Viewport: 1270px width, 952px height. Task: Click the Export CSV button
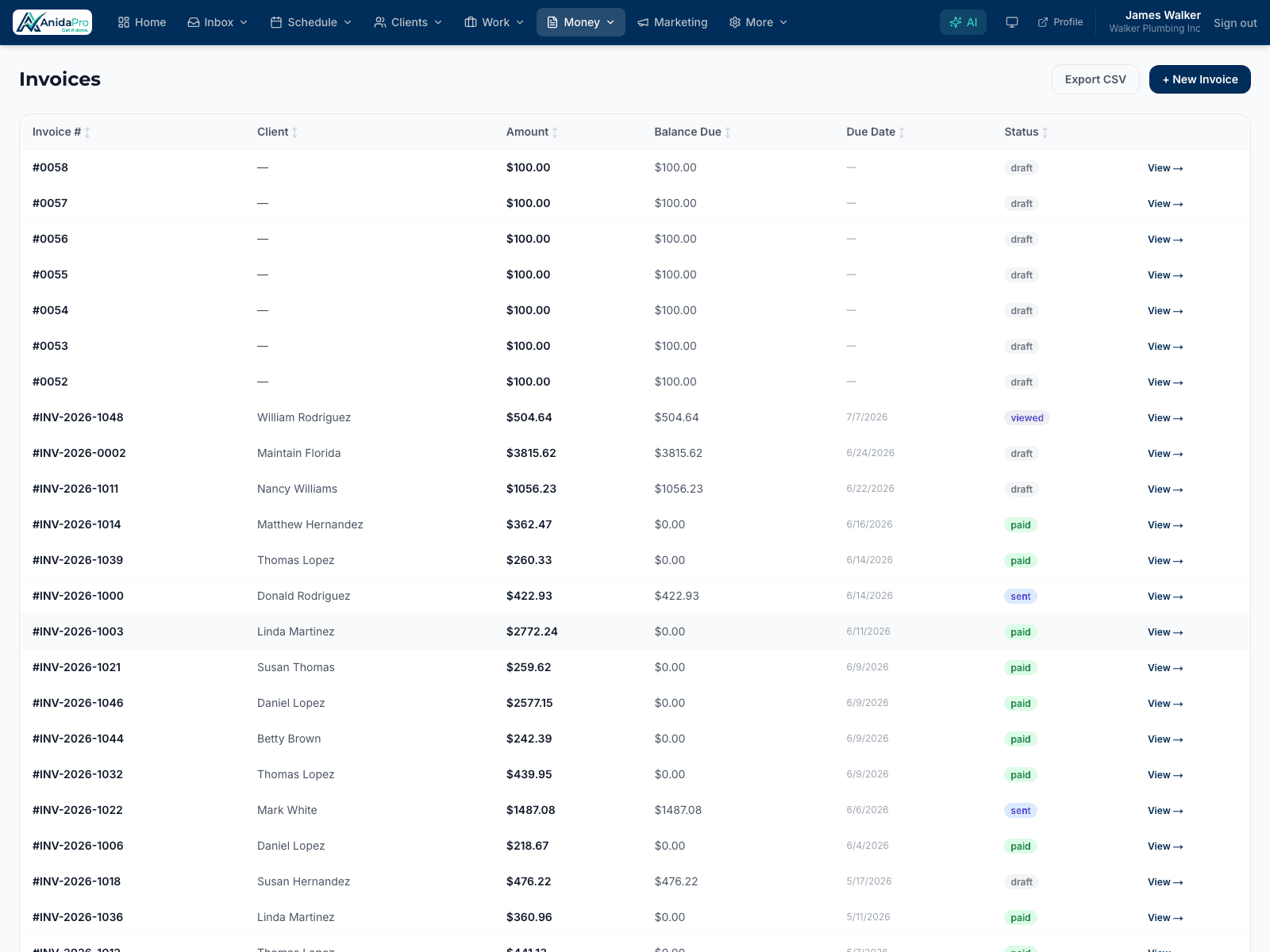pos(1095,79)
